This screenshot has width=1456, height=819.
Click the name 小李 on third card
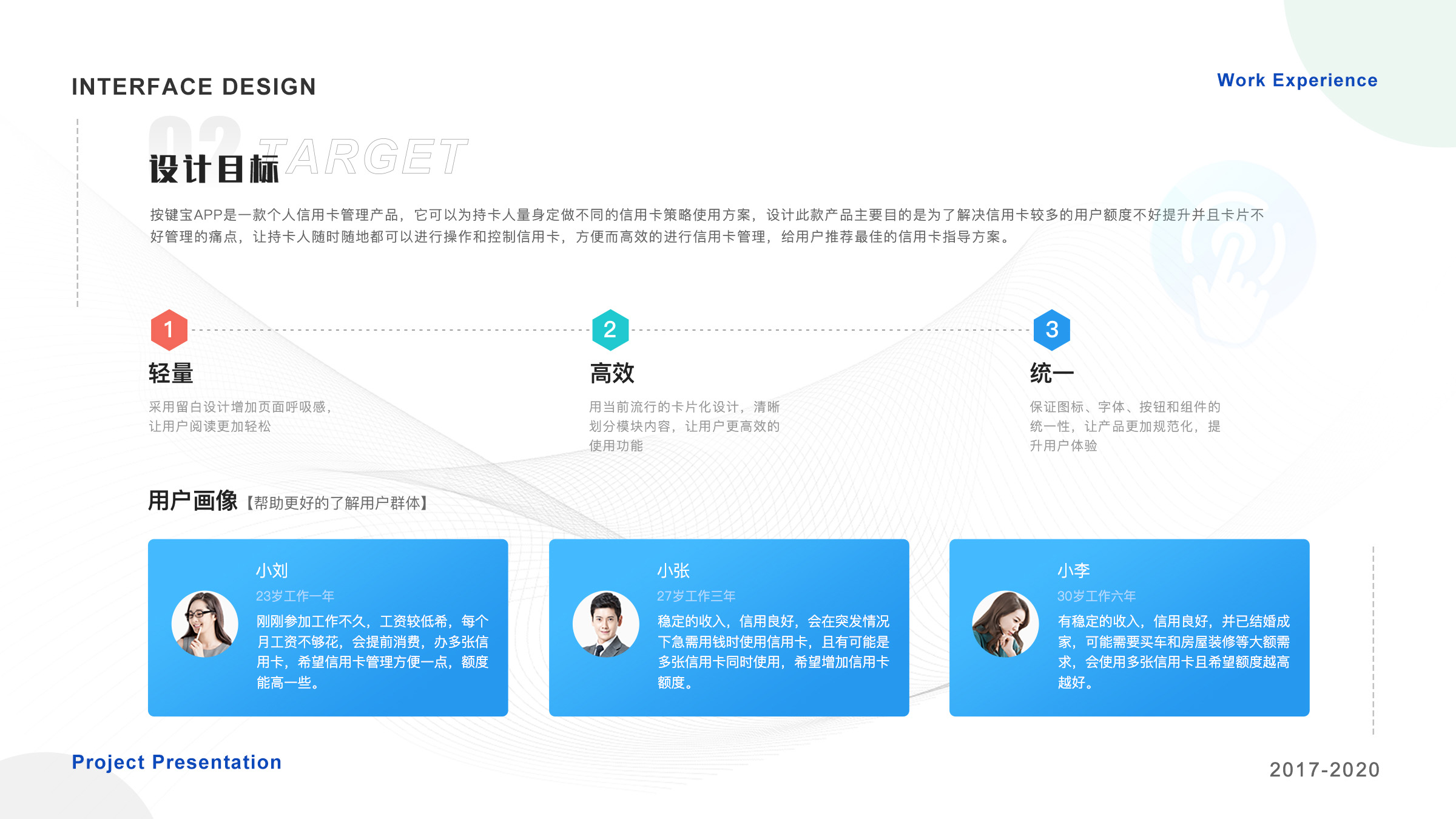[x=1074, y=570]
